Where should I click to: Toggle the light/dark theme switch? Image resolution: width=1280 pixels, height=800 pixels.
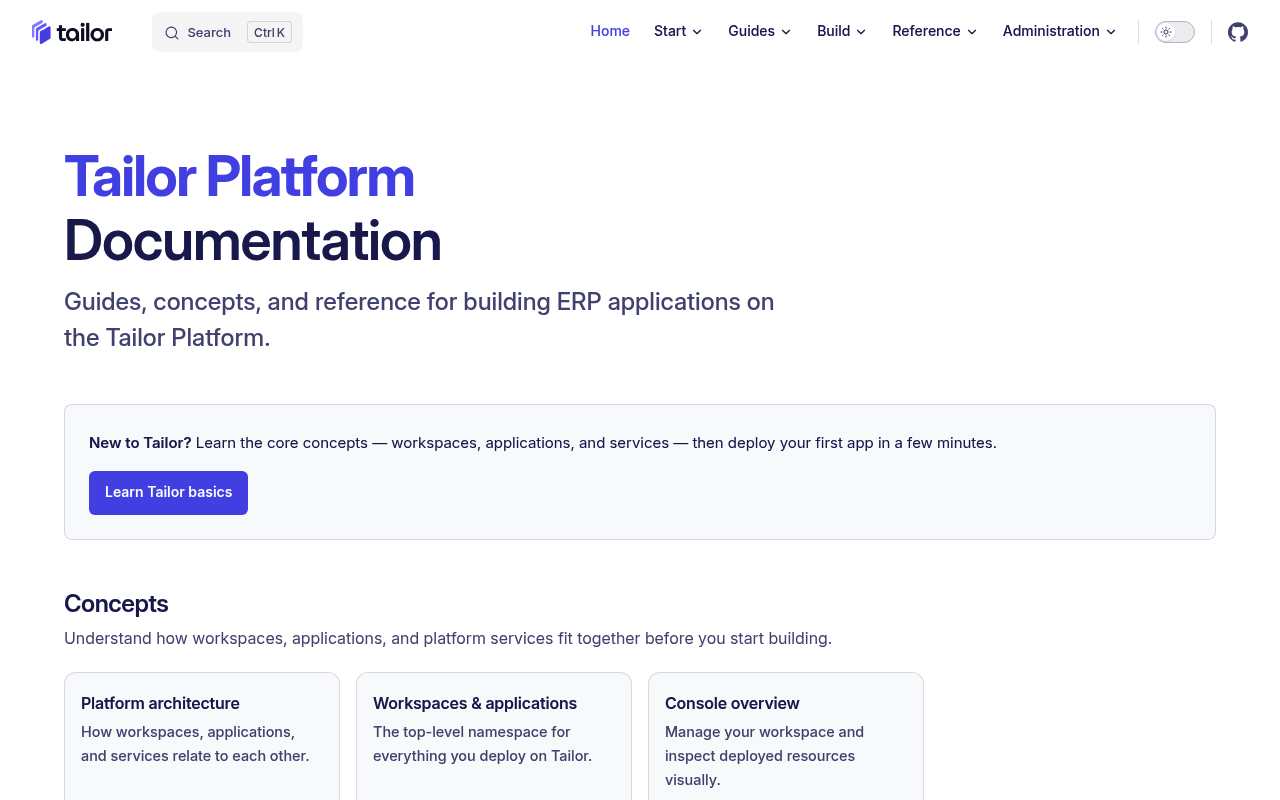tap(1175, 32)
